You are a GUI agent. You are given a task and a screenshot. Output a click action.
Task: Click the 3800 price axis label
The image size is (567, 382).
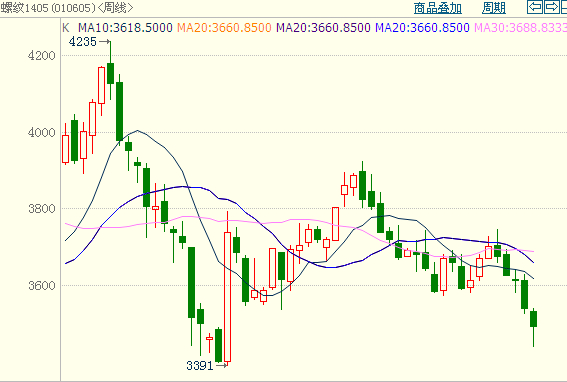42,209
